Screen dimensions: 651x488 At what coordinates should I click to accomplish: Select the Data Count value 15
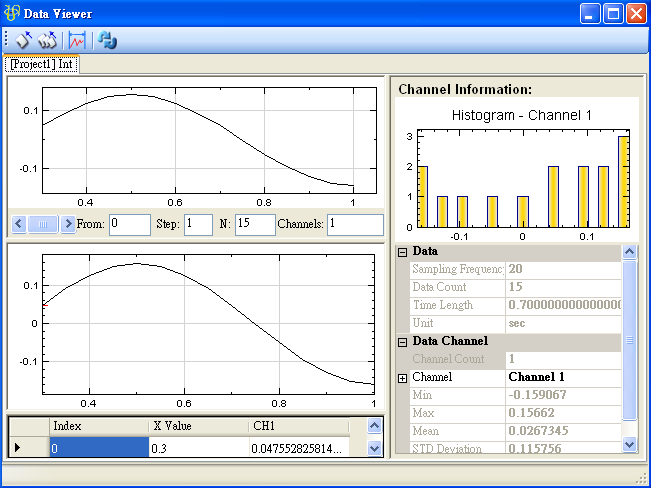[563, 287]
